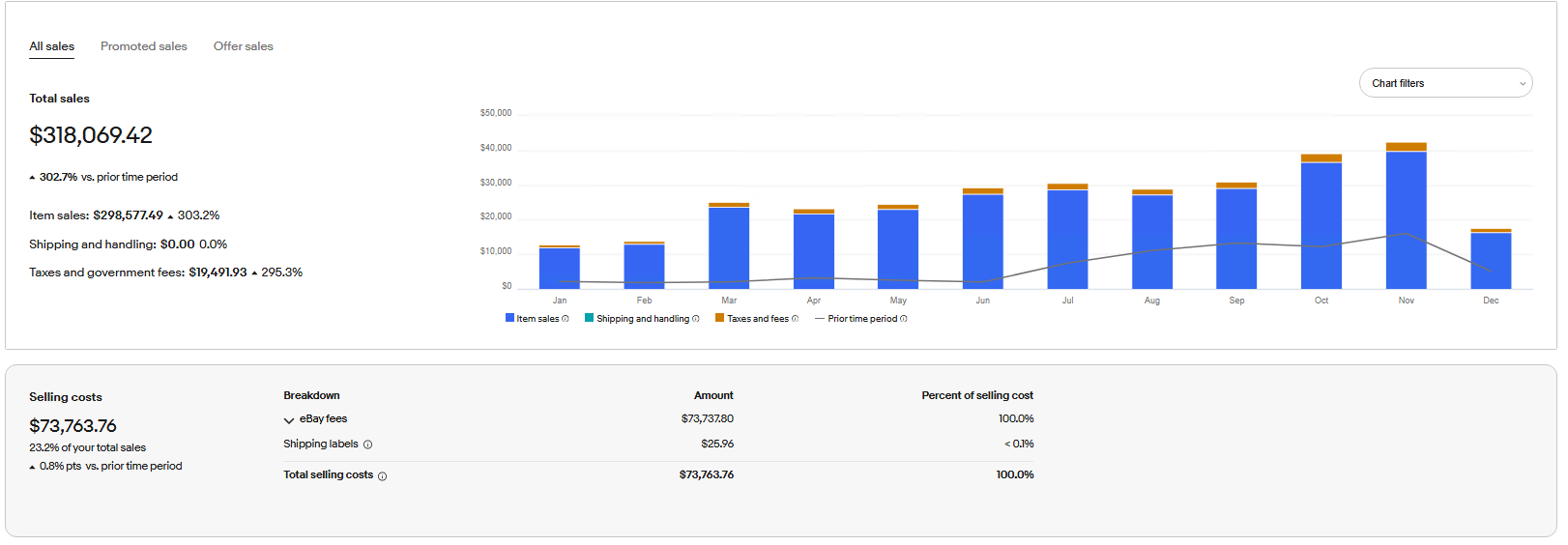This screenshot has width=1568, height=545.
Task: Expand the eBay fees breakdown row
Action: coord(289,420)
